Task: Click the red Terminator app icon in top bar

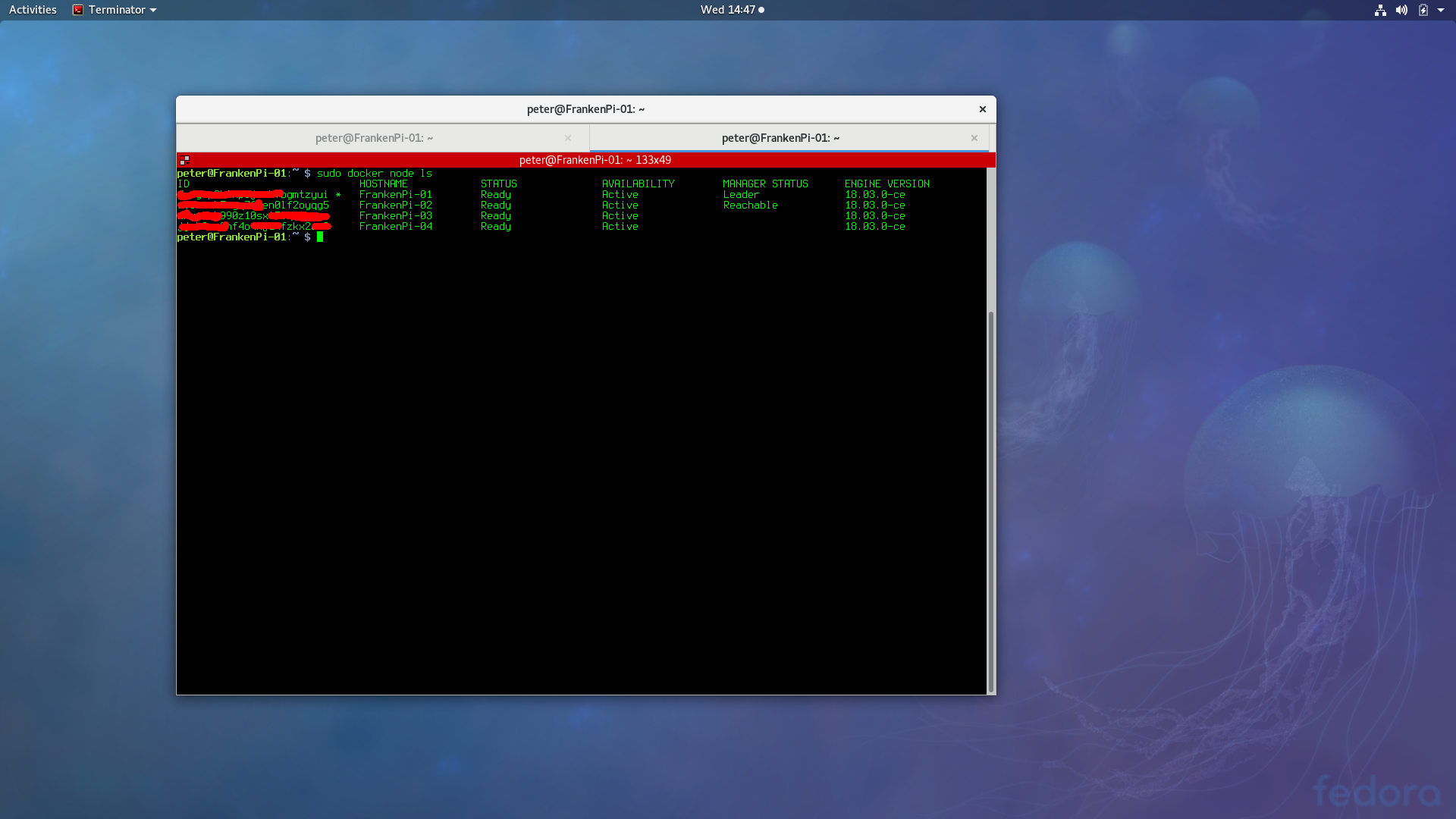Action: point(77,10)
